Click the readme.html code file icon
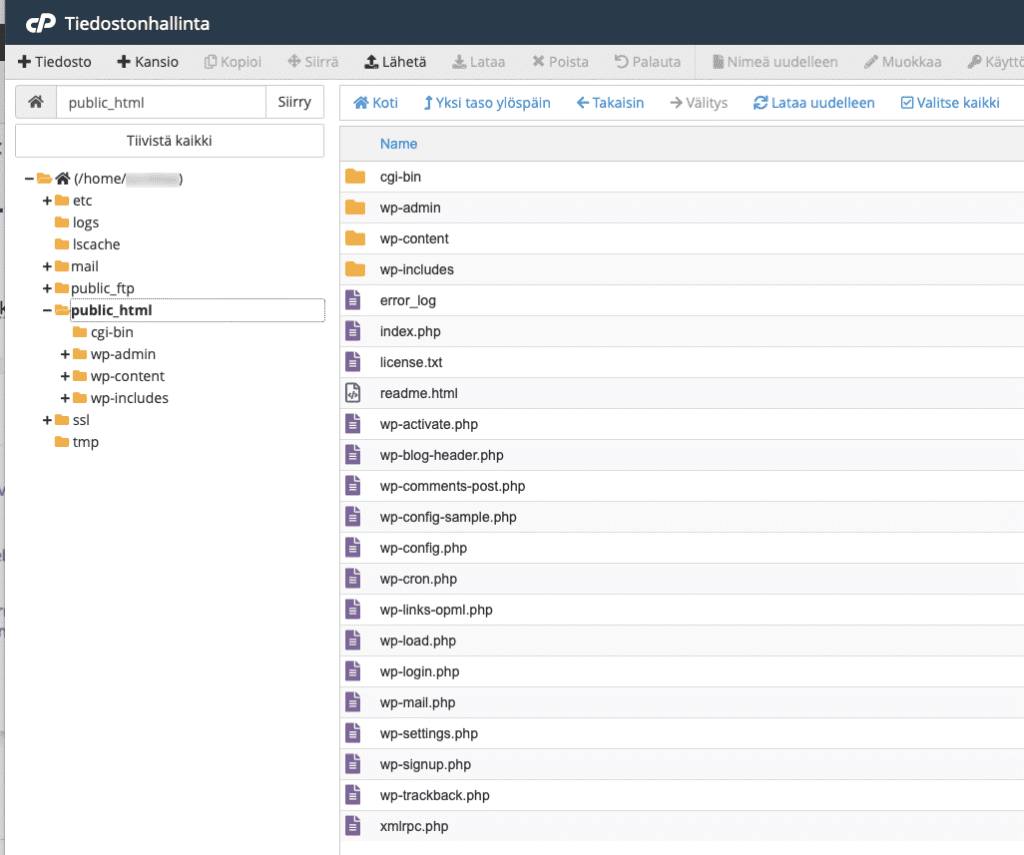The height and width of the screenshot is (855, 1024). coord(354,393)
